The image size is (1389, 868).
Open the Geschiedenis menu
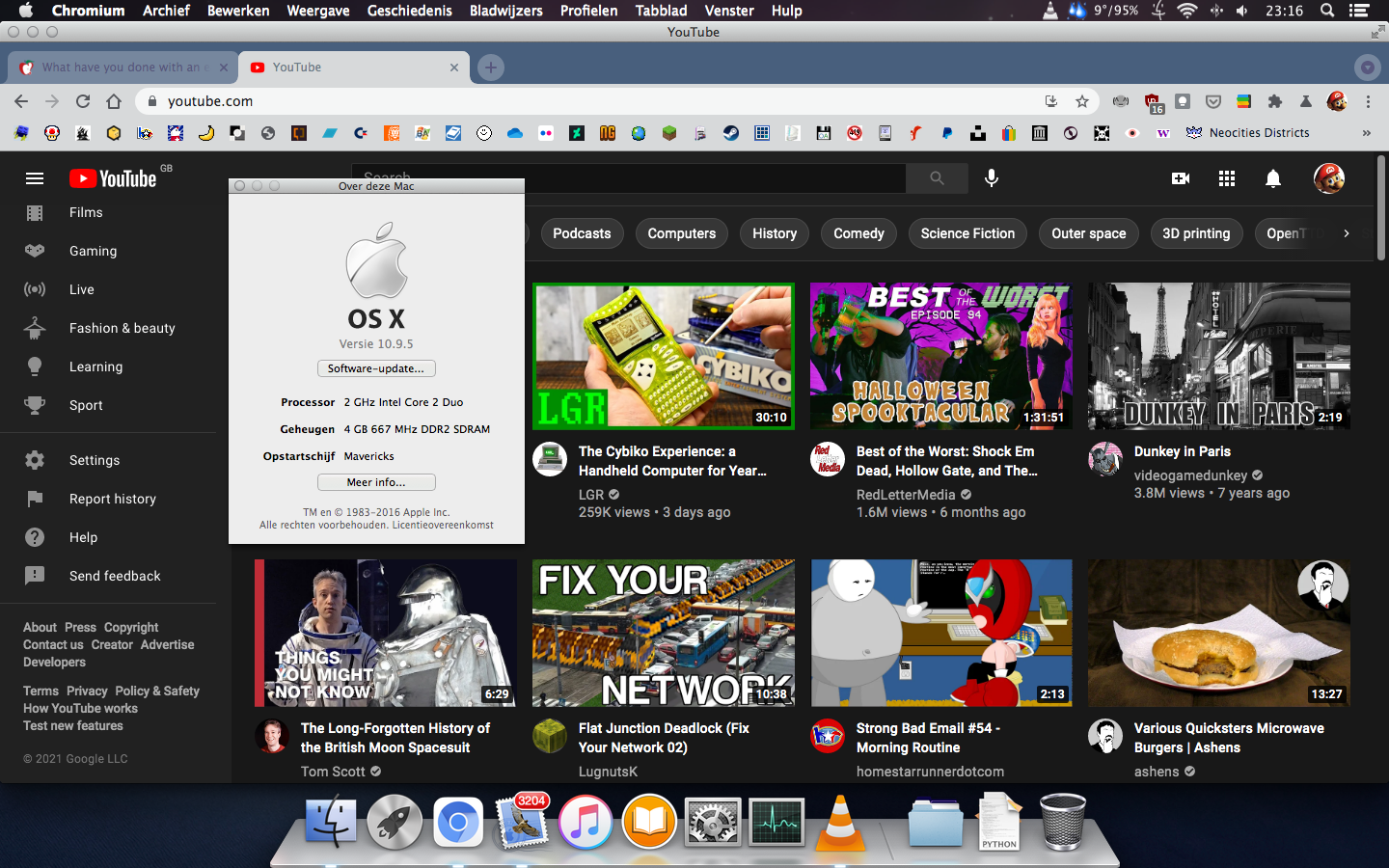[x=409, y=11]
